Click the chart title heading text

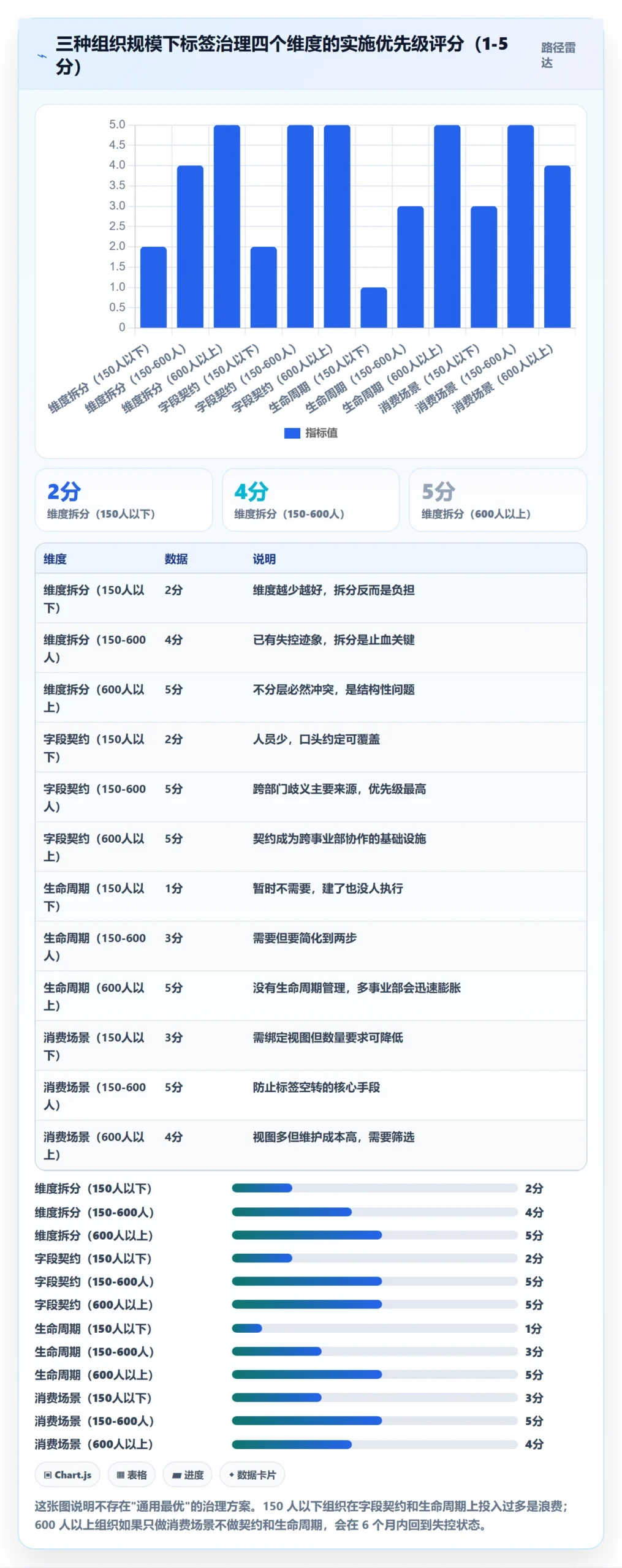click(x=281, y=55)
